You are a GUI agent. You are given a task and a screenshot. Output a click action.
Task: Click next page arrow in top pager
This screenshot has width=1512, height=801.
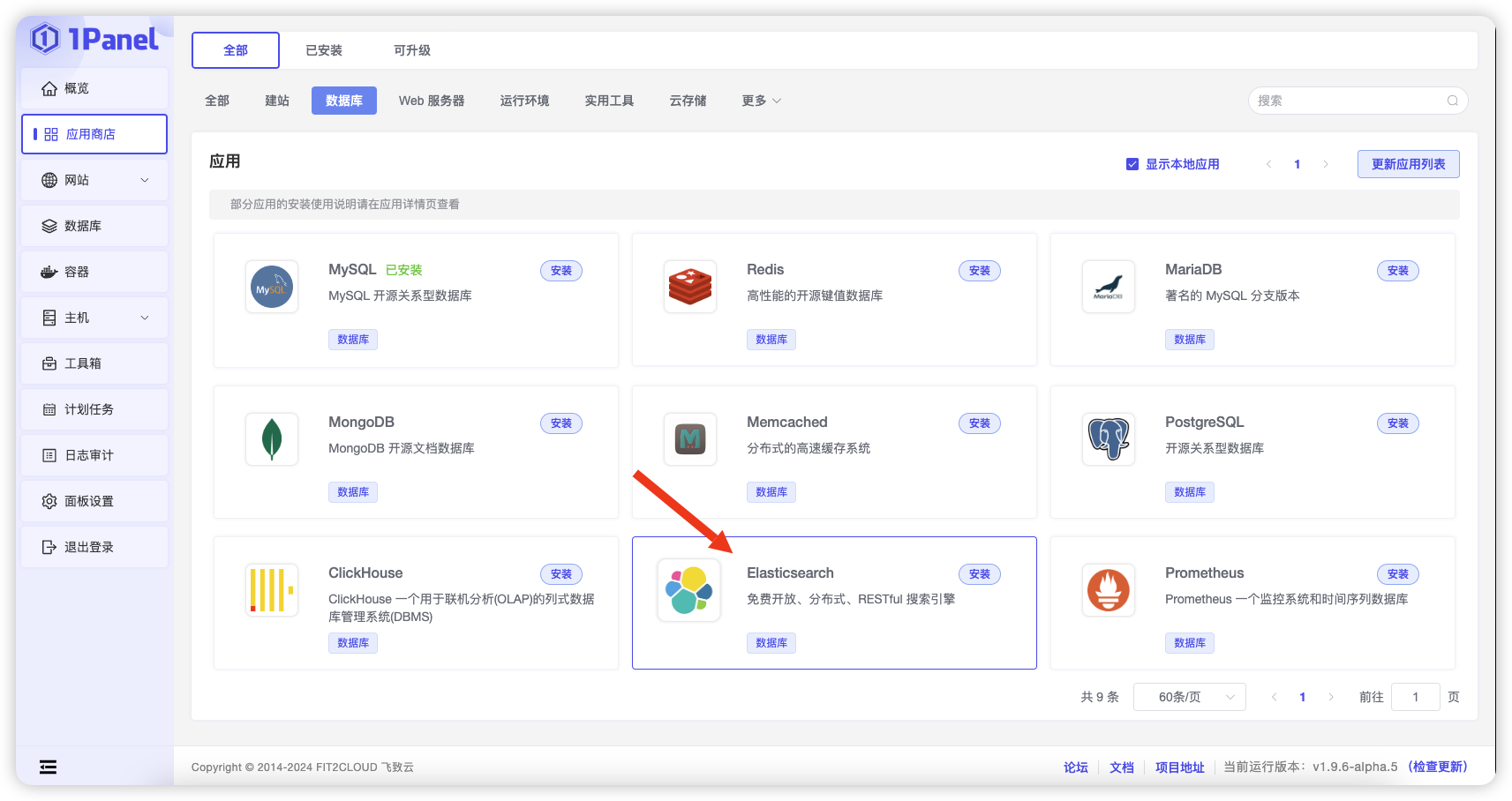(x=1326, y=164)
